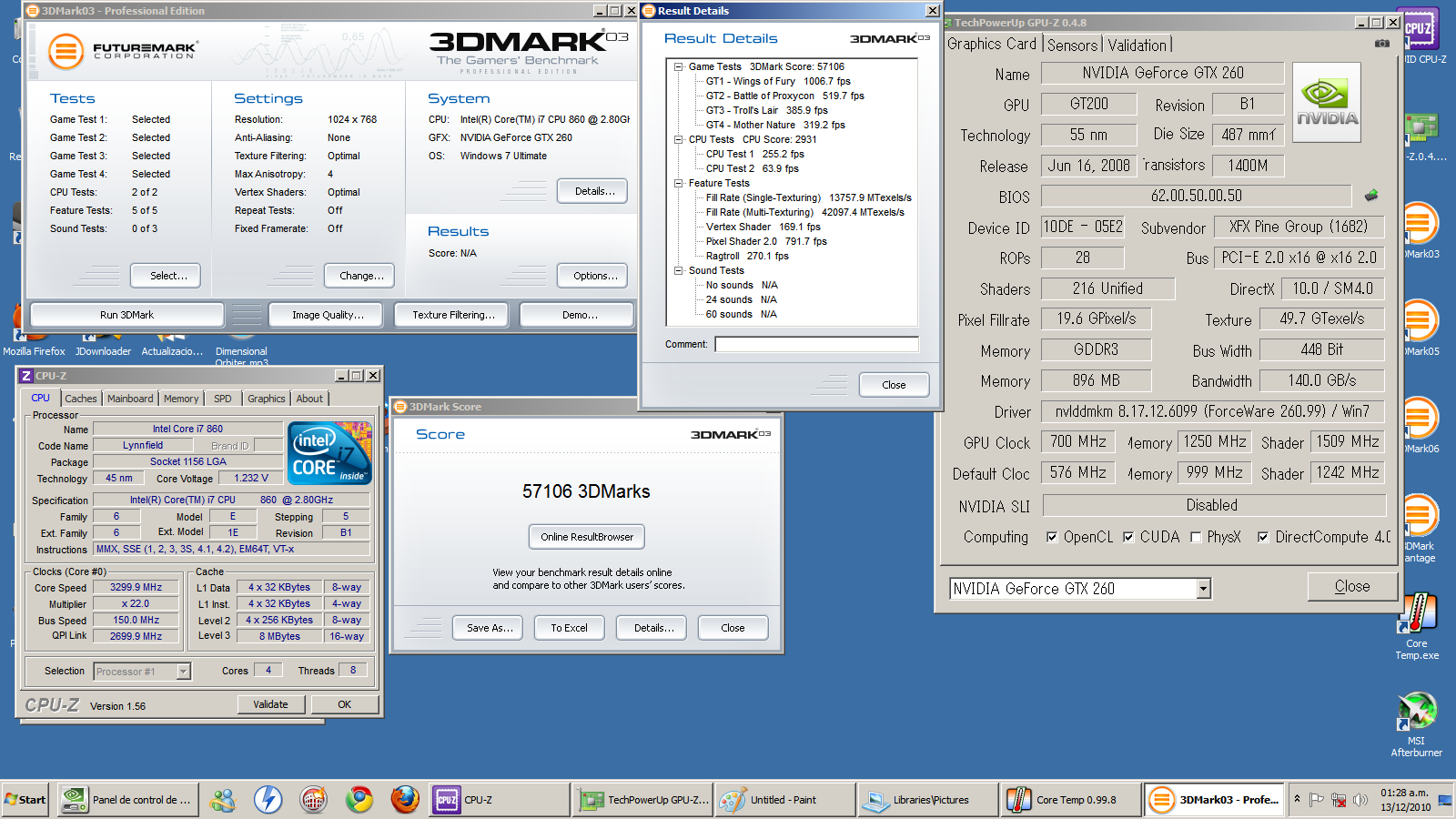Switch to the Sensors tab in GPU-Z

coord(1072,45)
